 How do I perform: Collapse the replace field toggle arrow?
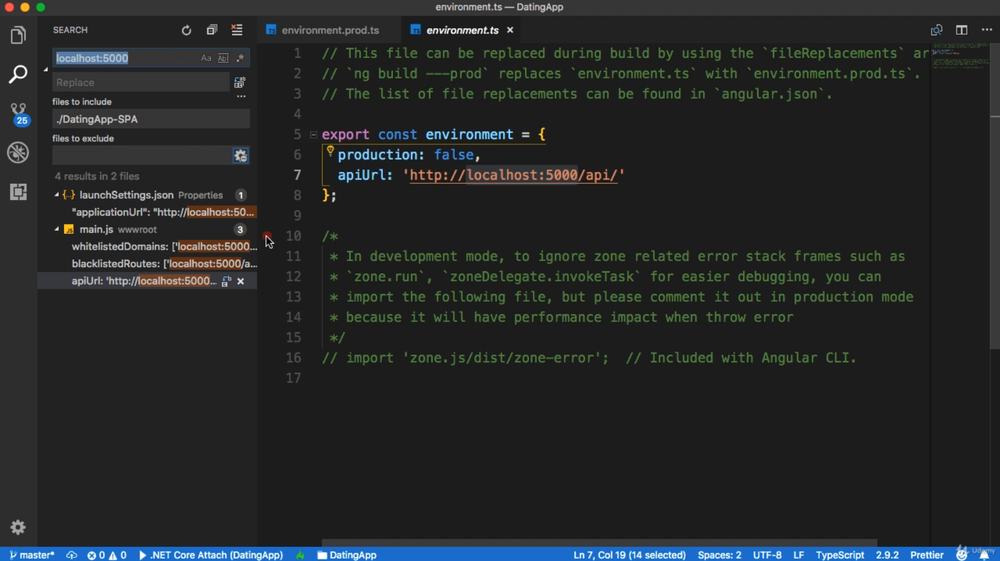pyautogui.click(x=45, y=69)
